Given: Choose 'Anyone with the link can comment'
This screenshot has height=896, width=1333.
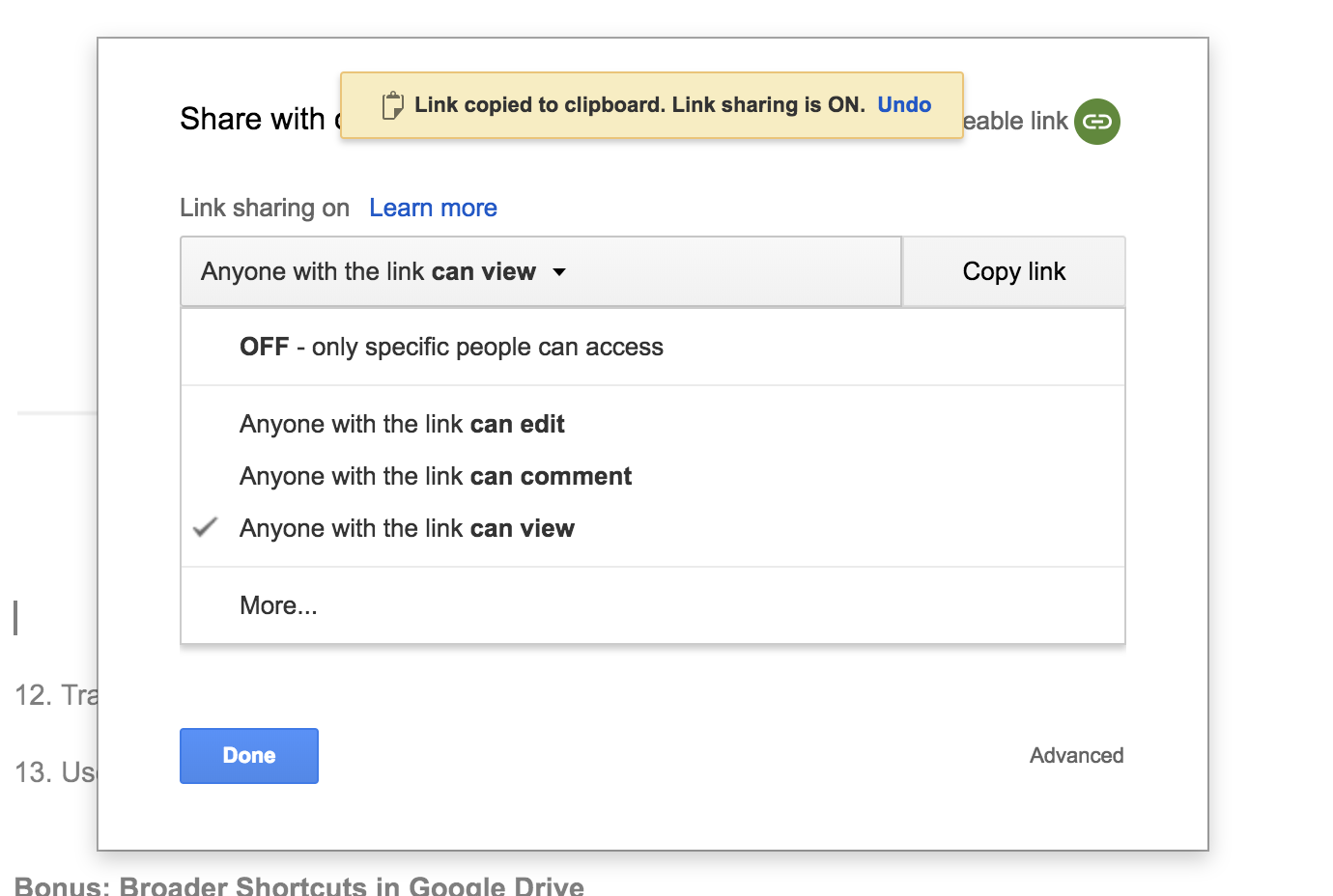Looking at the screenshot, I should pos(436,477).
